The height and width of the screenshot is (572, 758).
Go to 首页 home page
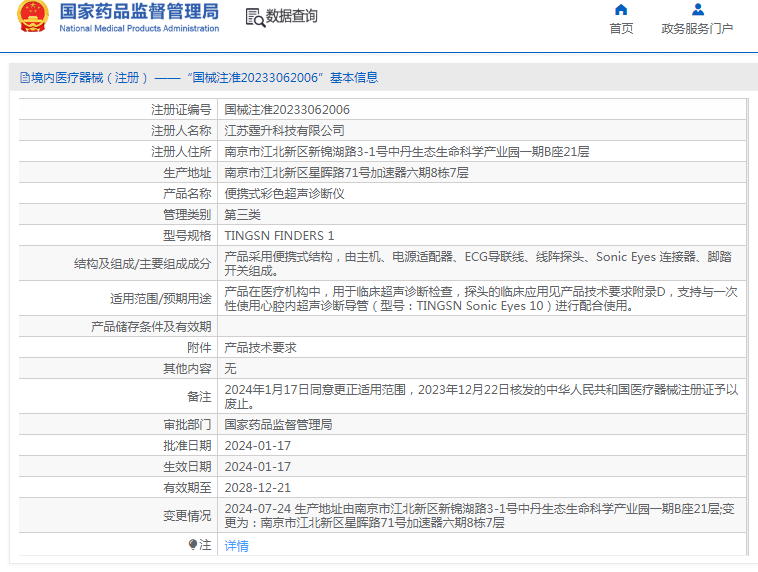[621, 29]
